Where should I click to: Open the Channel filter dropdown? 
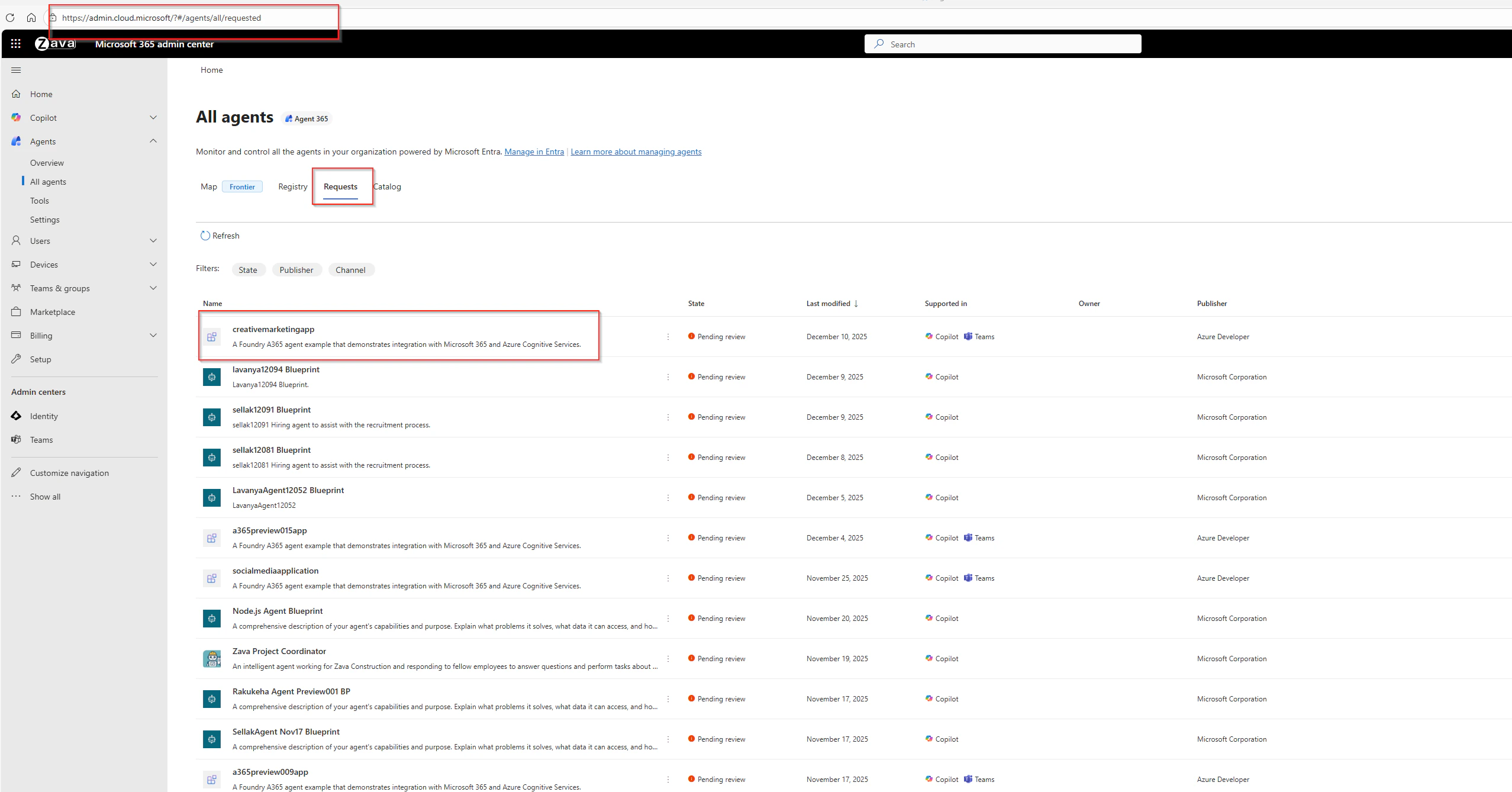[x=351, y=270]
